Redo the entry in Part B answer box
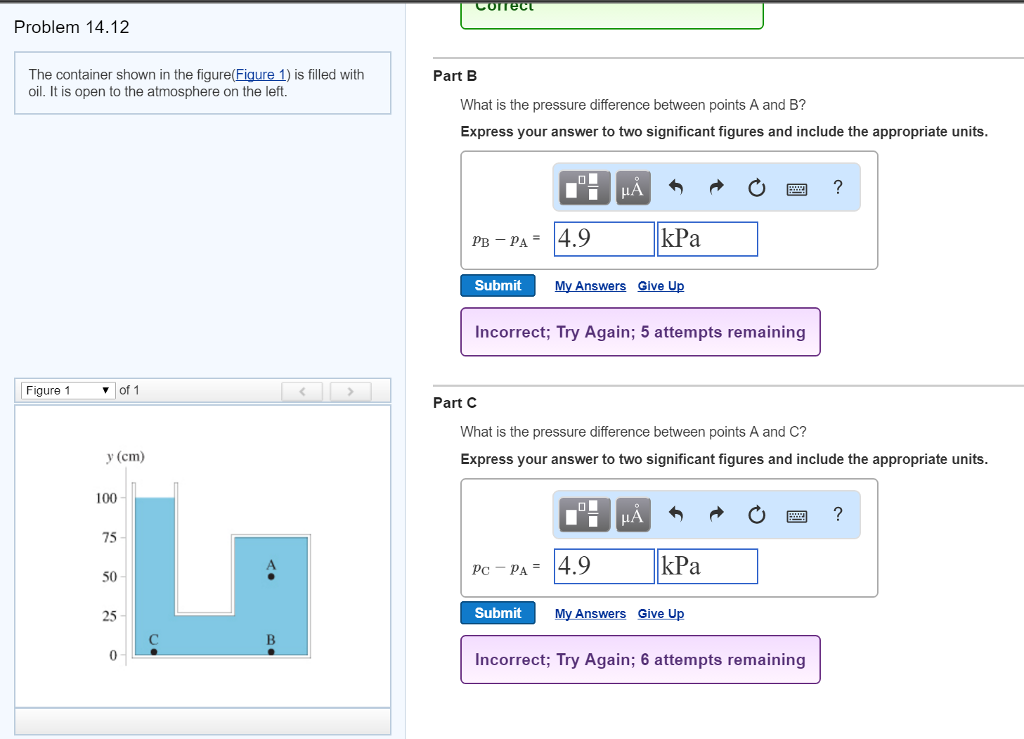1024x739 pixels. (x=716, y=187)
